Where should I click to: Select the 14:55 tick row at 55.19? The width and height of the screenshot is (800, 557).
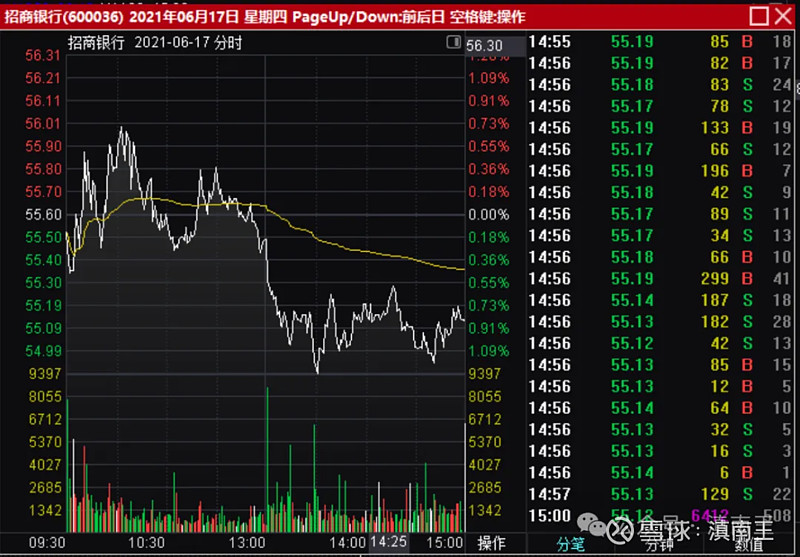(x=660, y=41)
